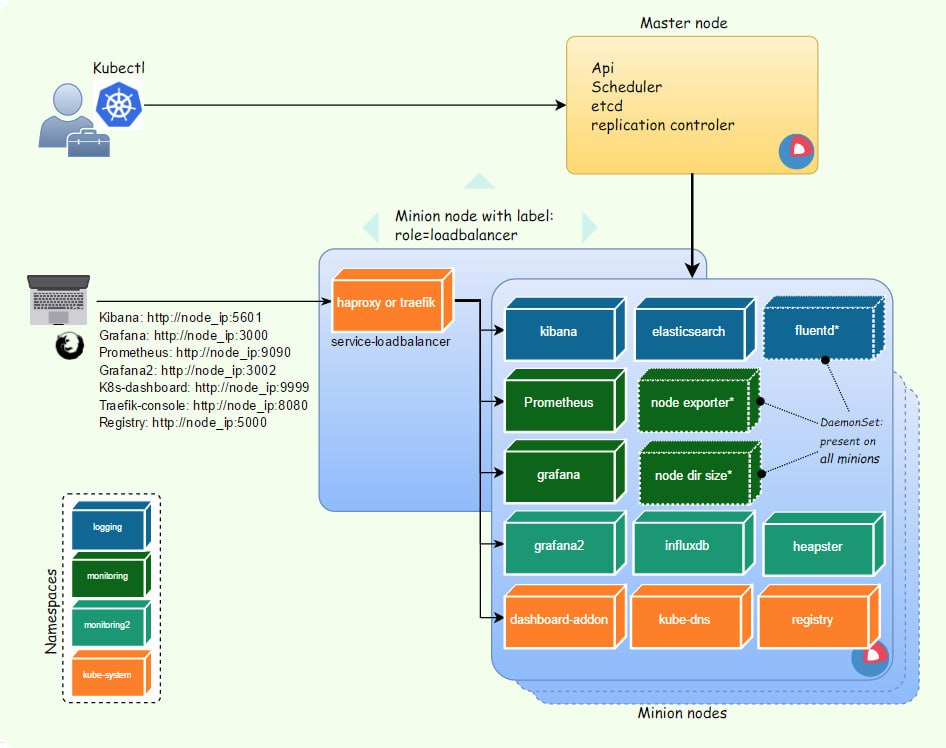The width and height of the screenshot is (946, 748).
Task: Click the Registry http://node_ip:5000 line
Action: pos(183,422)
